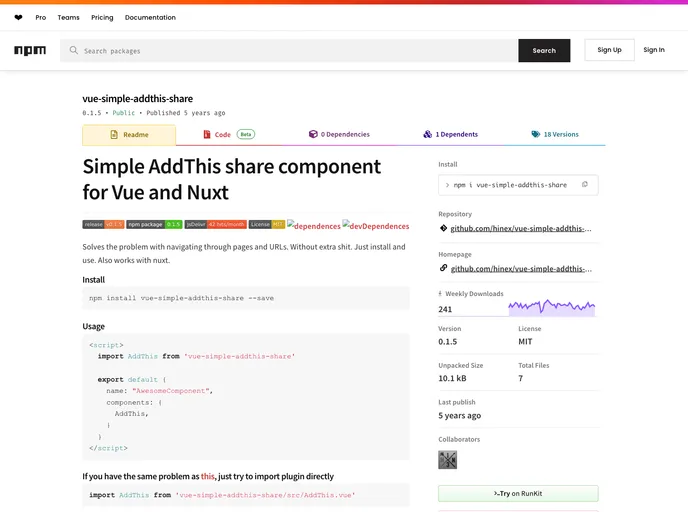Image resolution: width=688 pixels, height=512 pixels.
Task: Click the 'npm install vue-simple-addthis-share --save' code line
Action: click(181, 298)
